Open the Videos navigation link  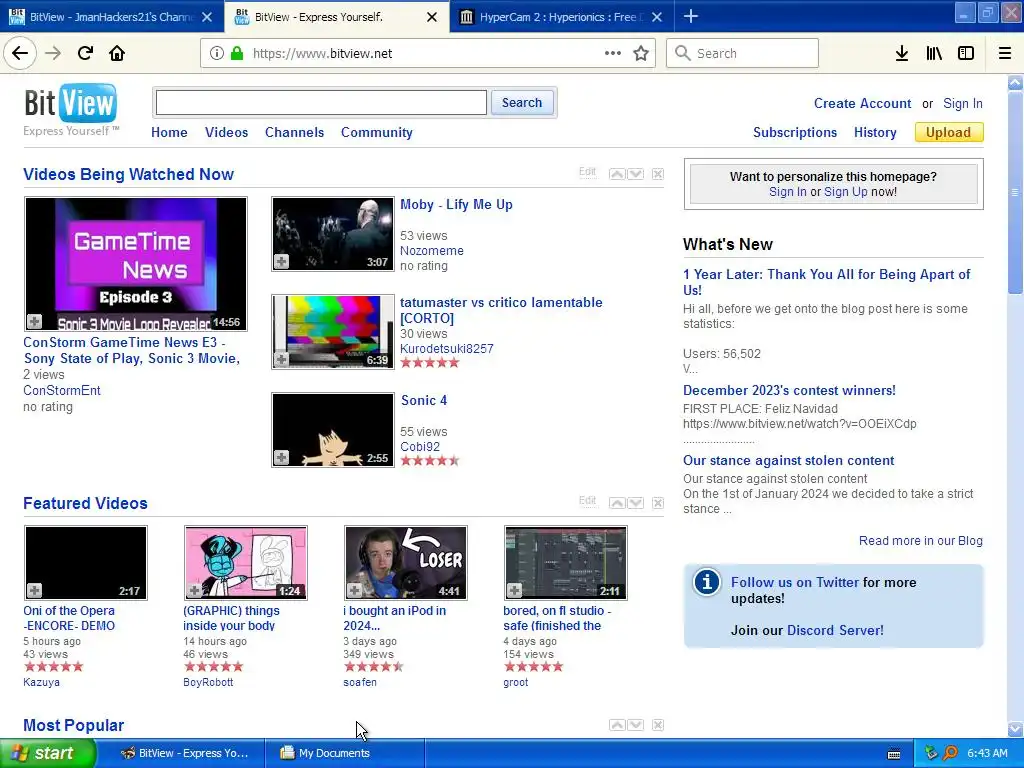point(227,132)
